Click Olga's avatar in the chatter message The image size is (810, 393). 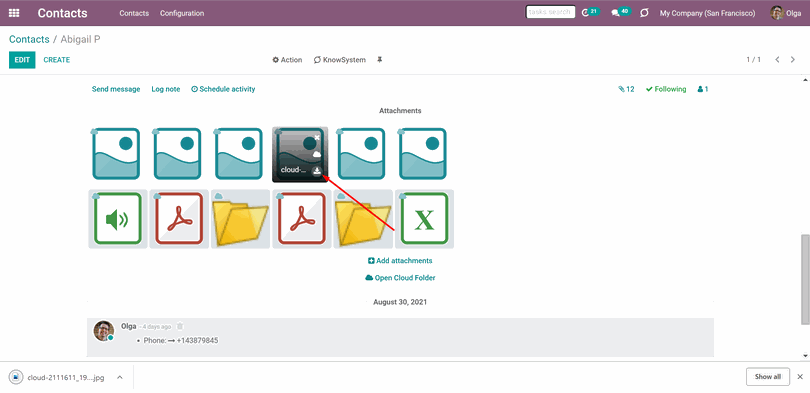pyautogui.click(x=104, y=331)
